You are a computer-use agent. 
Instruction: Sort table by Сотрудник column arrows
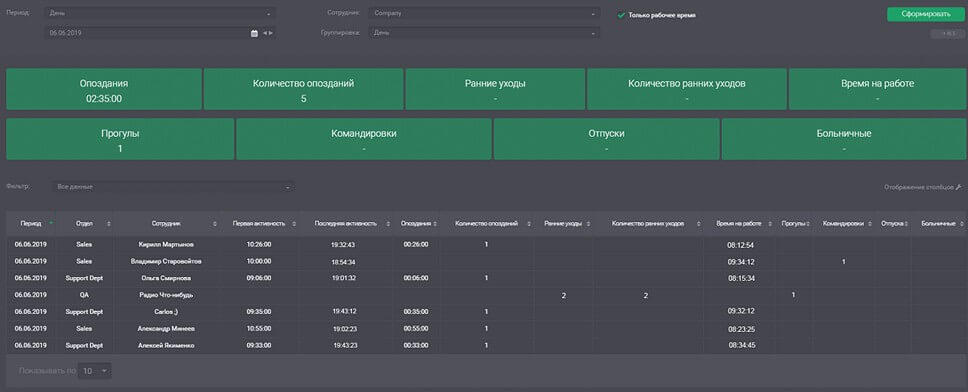(215, 223)
